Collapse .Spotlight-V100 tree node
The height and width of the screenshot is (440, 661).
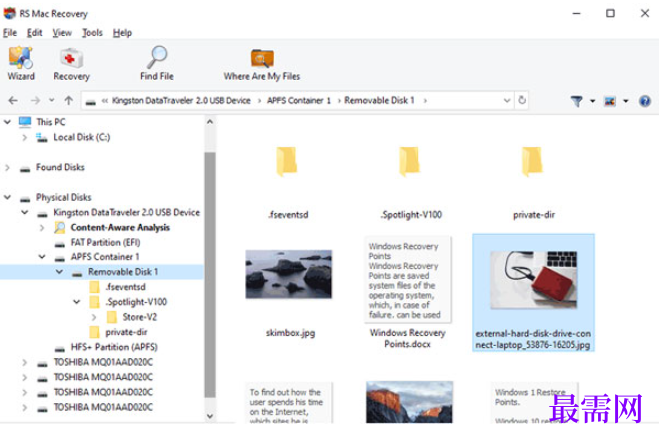tap(76, 302)
